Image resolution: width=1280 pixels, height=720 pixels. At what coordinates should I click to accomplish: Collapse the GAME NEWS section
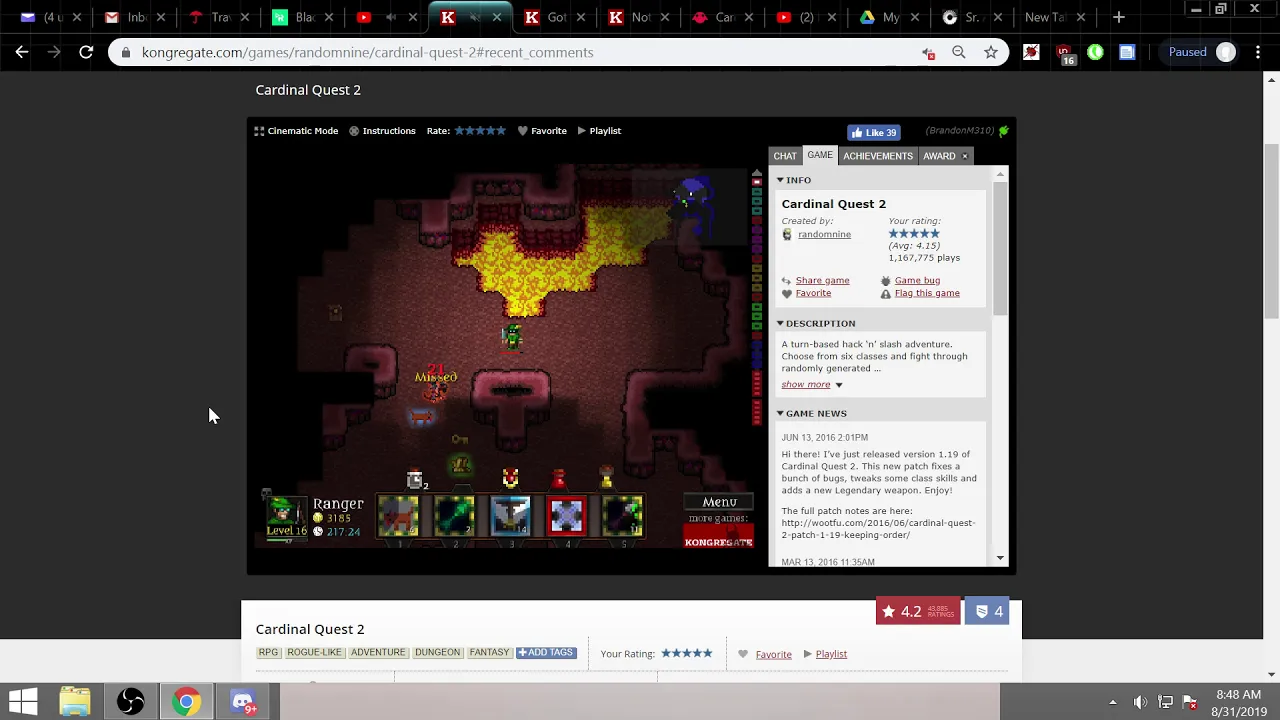click(x=812, y=413)
